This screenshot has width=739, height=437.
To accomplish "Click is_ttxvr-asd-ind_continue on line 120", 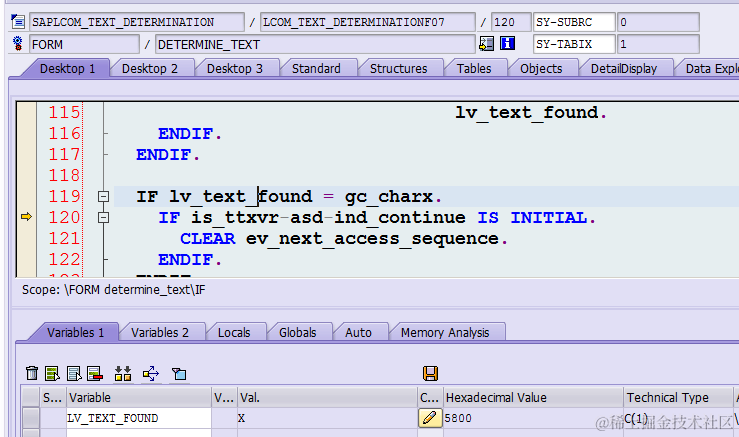I will point(328,217).
